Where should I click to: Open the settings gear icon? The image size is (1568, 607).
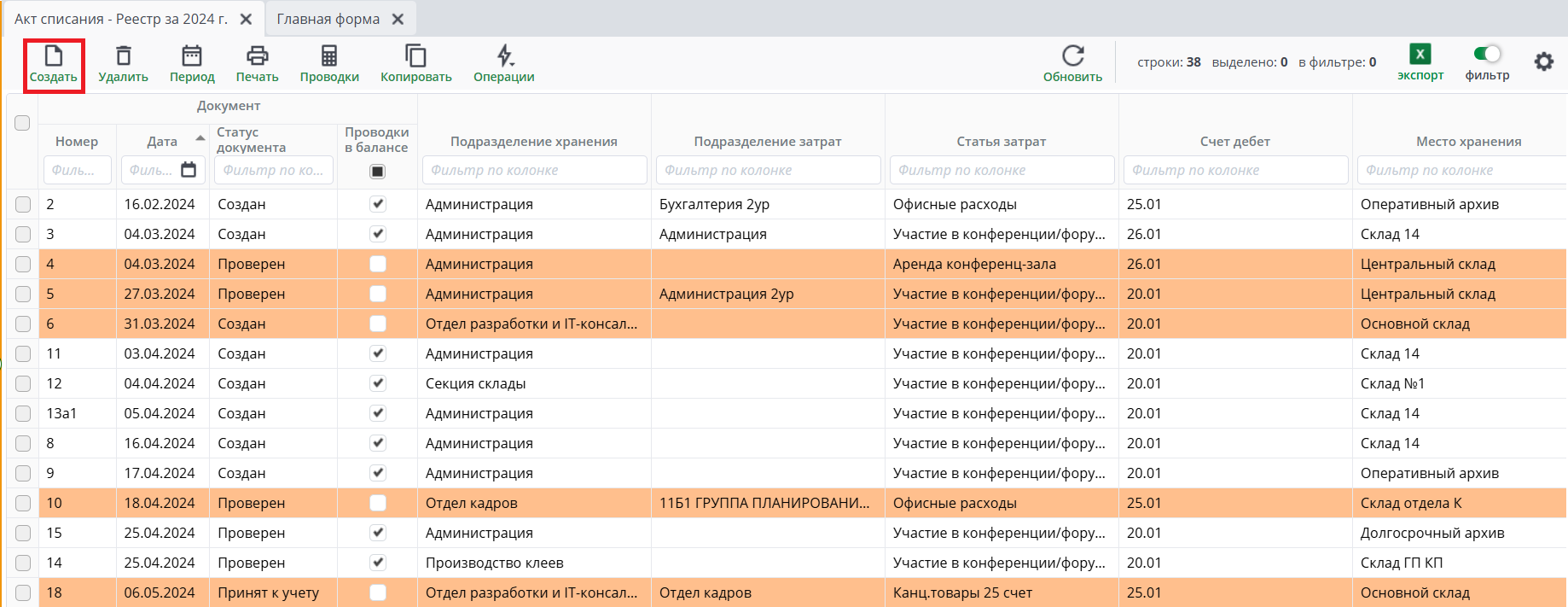click(1543, 61)
